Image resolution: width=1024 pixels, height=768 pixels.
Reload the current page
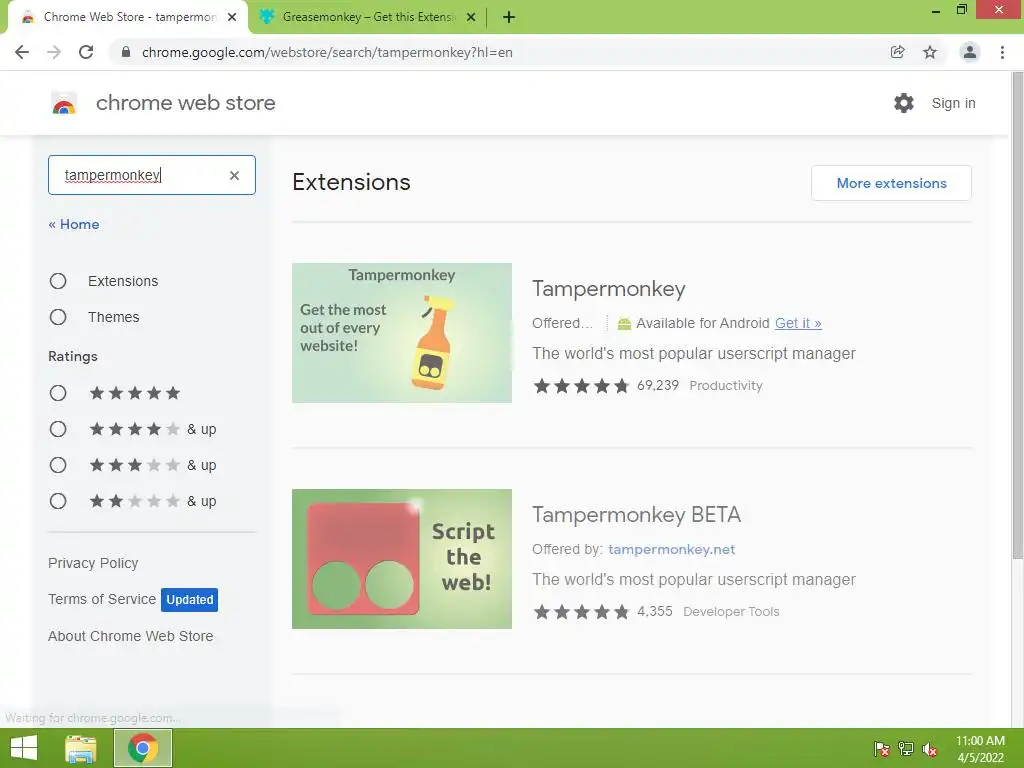[x=86, y=52]
